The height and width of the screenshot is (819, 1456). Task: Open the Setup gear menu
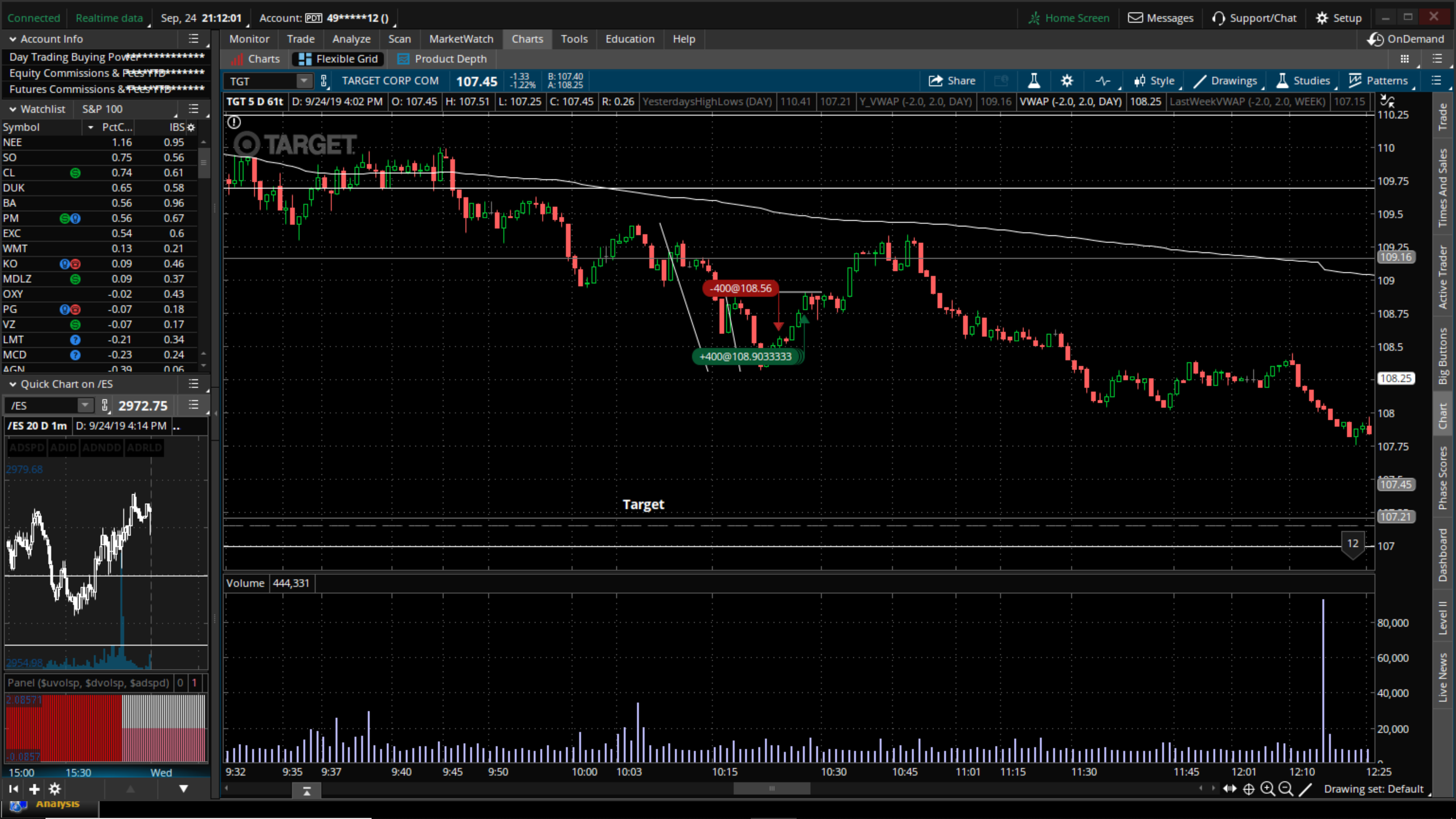coord(1338,18)
